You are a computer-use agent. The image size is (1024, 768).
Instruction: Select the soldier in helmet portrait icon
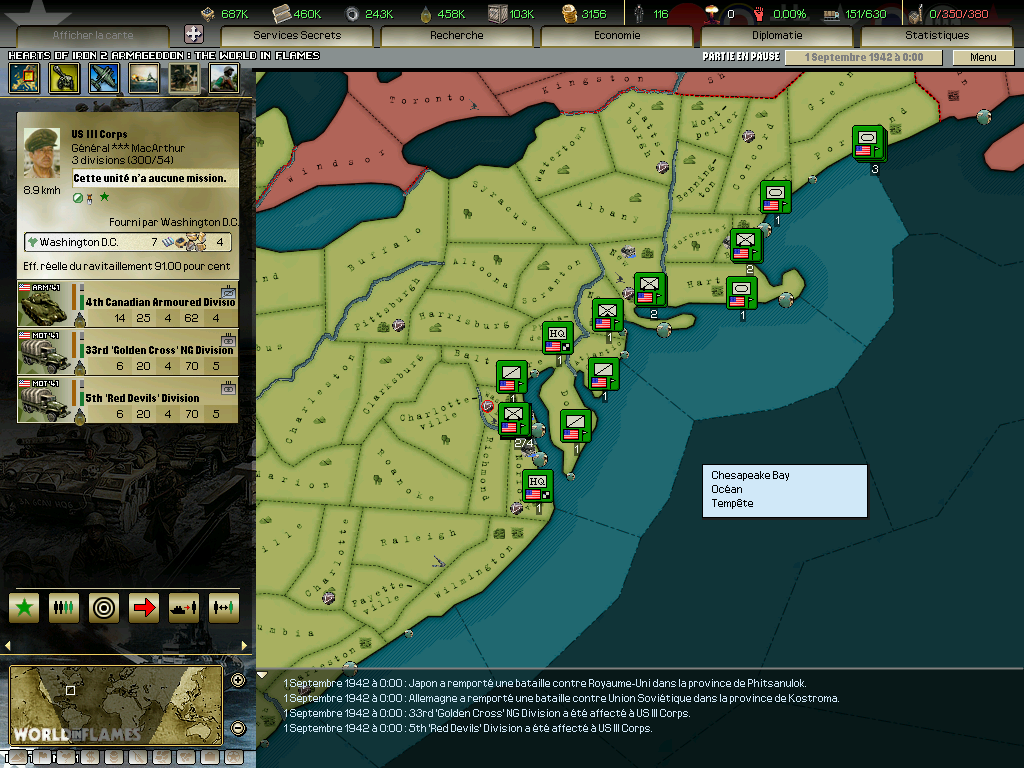pyautogui.click(x=224, y=78)
